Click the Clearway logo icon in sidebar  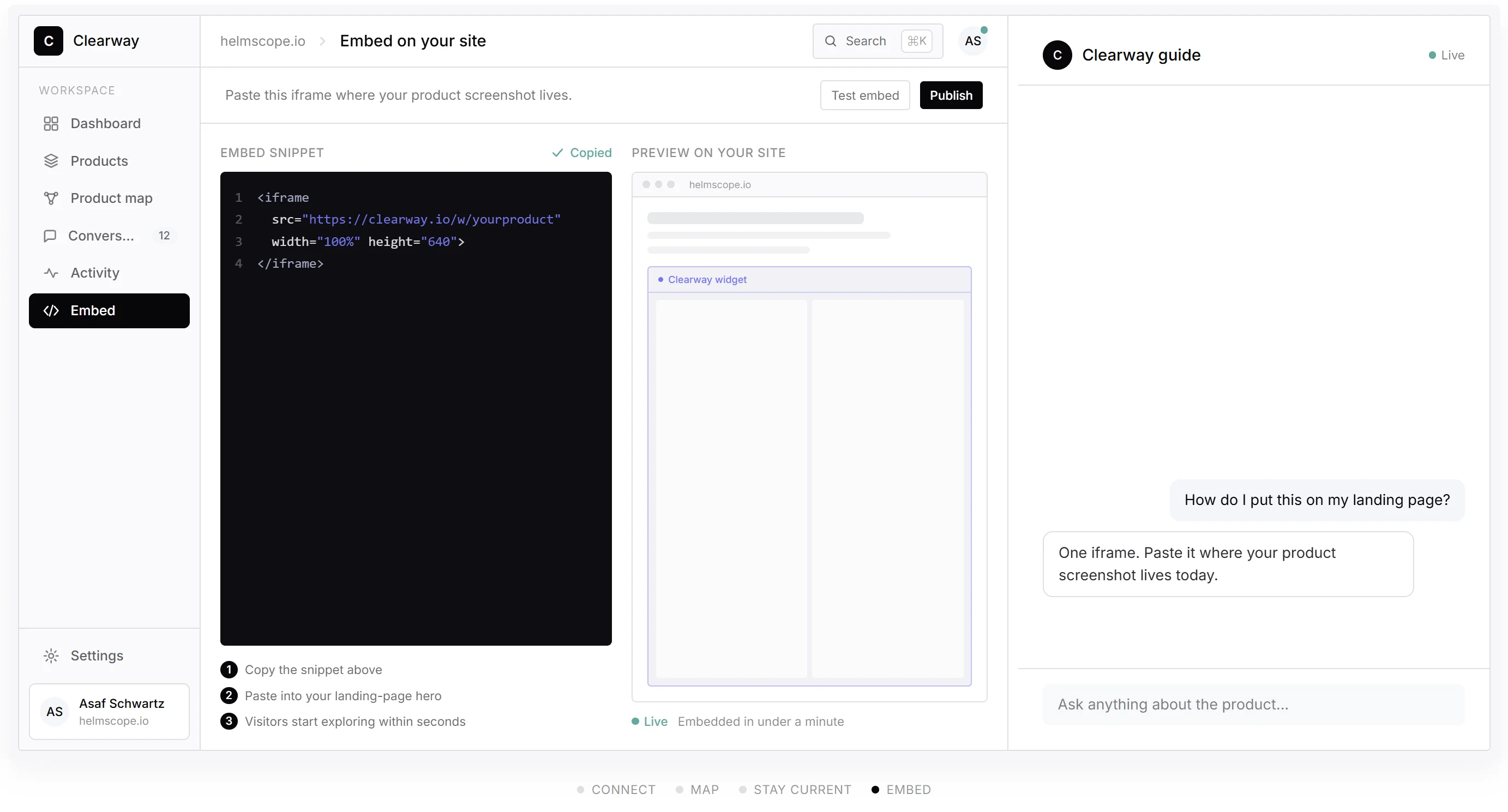[49, 41]
